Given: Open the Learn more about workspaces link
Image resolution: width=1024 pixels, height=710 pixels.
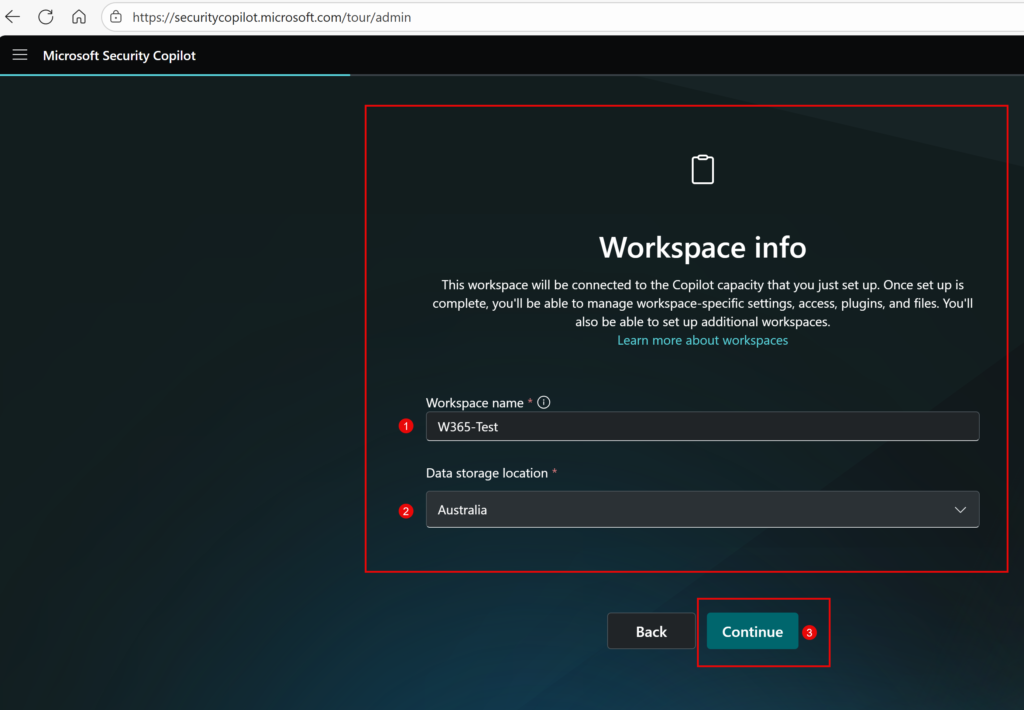Looking at the screenshot, I should [702, 340].
